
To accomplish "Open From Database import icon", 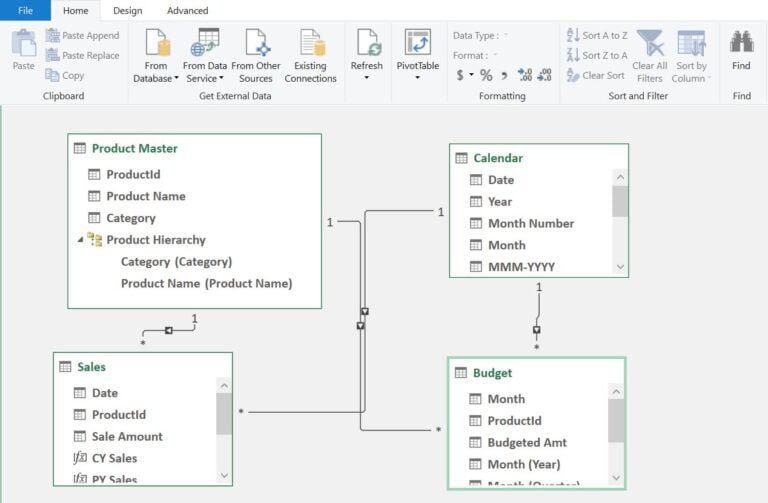I will (156, 44).
